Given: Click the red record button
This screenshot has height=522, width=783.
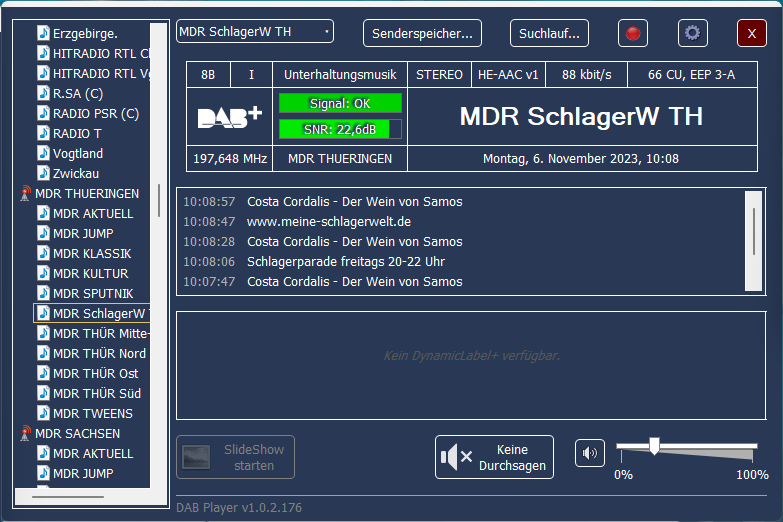Looking at the screenshot, I should (x=632, y=33).
